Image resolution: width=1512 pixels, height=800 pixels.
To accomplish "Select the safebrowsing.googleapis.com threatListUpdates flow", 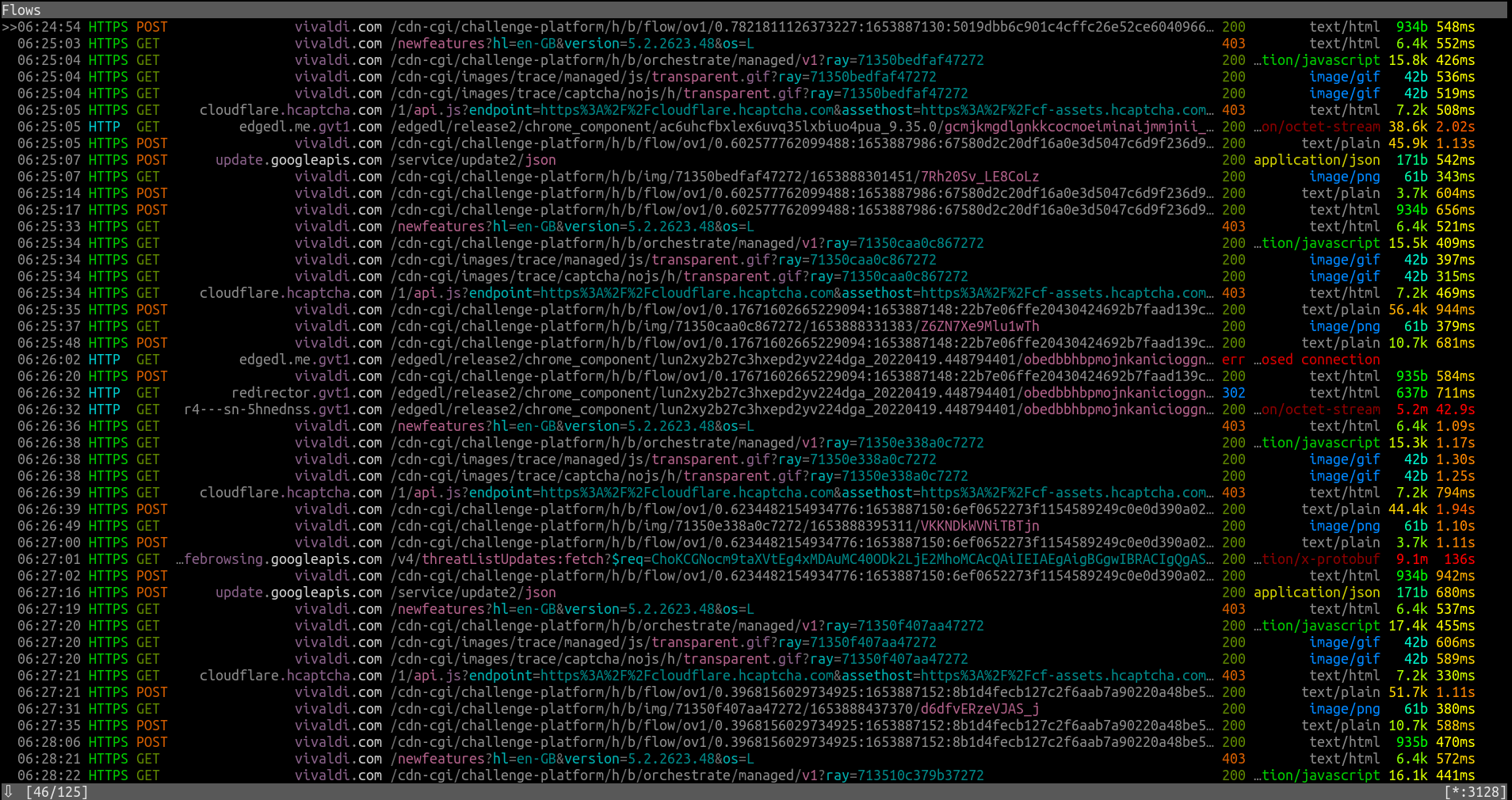I will [x=713, y=559].
